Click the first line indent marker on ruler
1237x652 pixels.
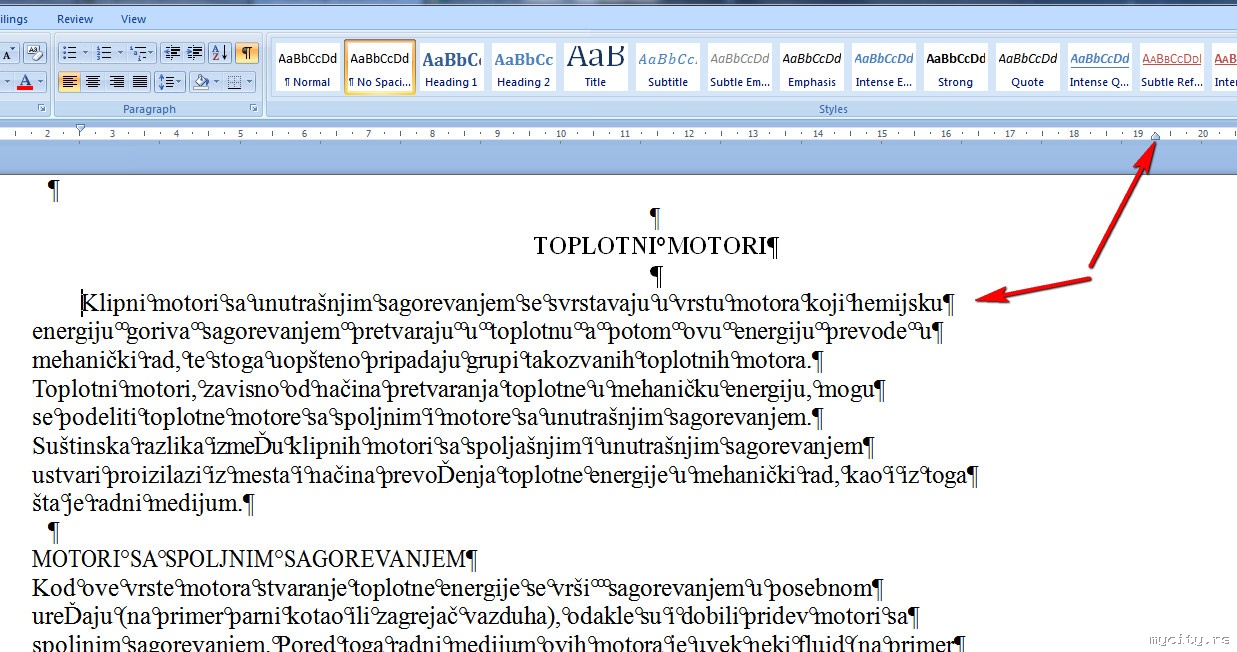[80, 128]
